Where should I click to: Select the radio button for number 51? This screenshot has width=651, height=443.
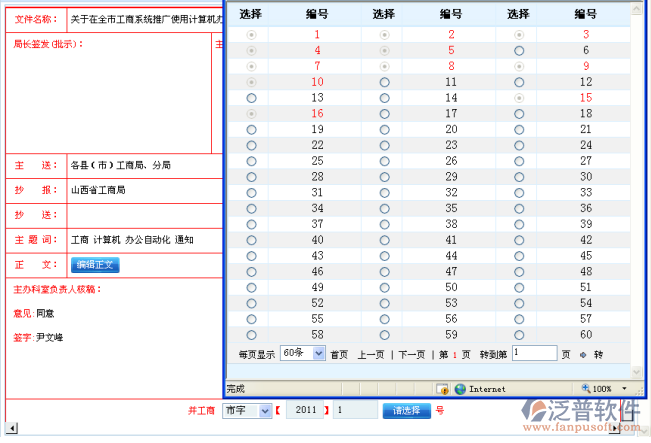point(519,287)
